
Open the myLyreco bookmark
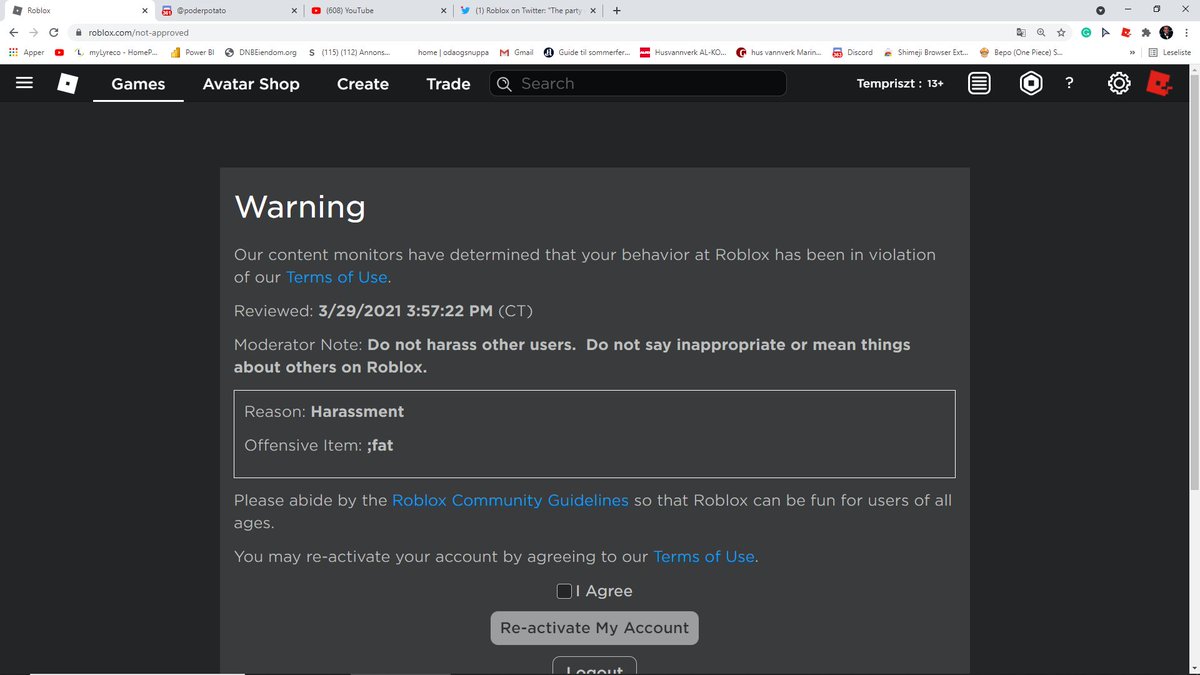coord(117,52)
